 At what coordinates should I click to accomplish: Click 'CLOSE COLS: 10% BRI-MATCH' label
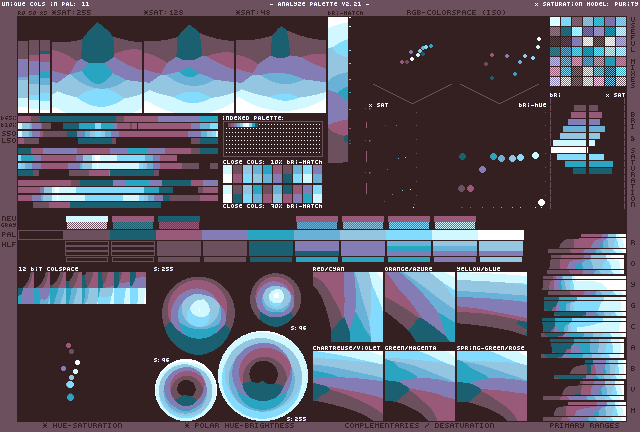tap(272, 162)
